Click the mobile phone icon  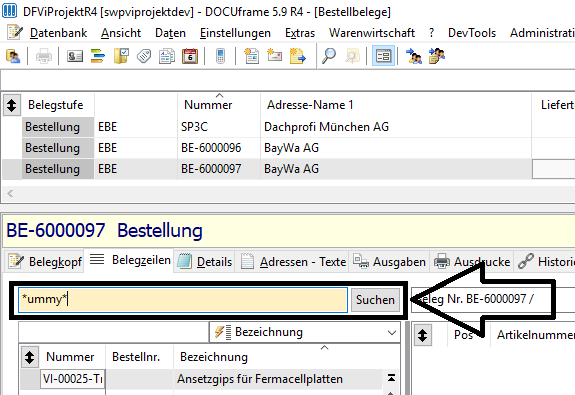[x=220, y=56]
